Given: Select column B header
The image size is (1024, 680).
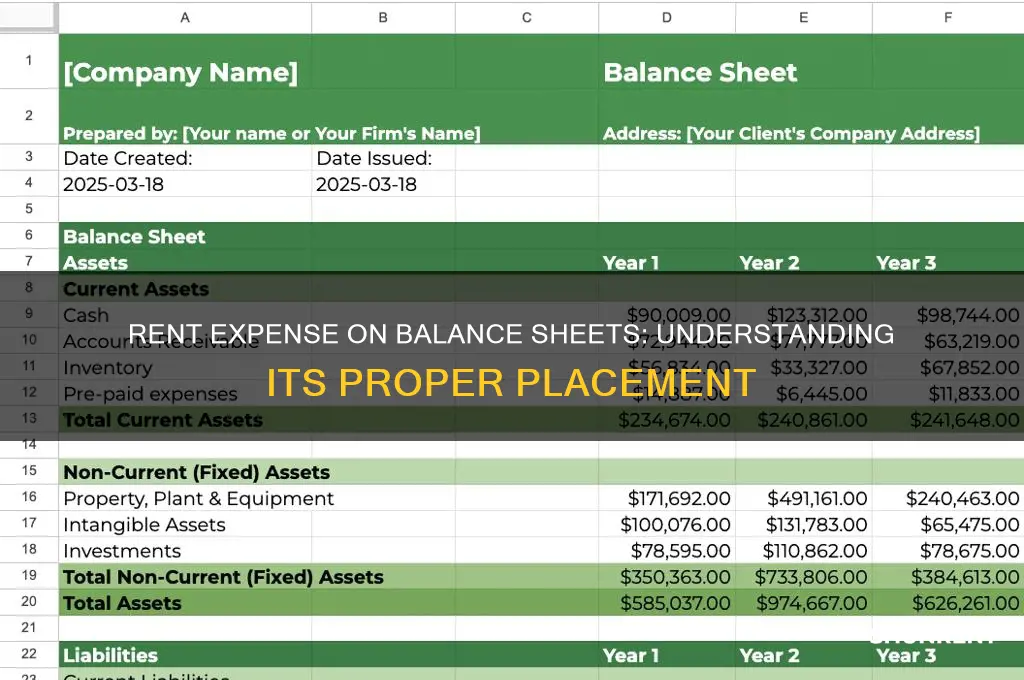Looking at the screenshot, I should [x=383, y=18].
